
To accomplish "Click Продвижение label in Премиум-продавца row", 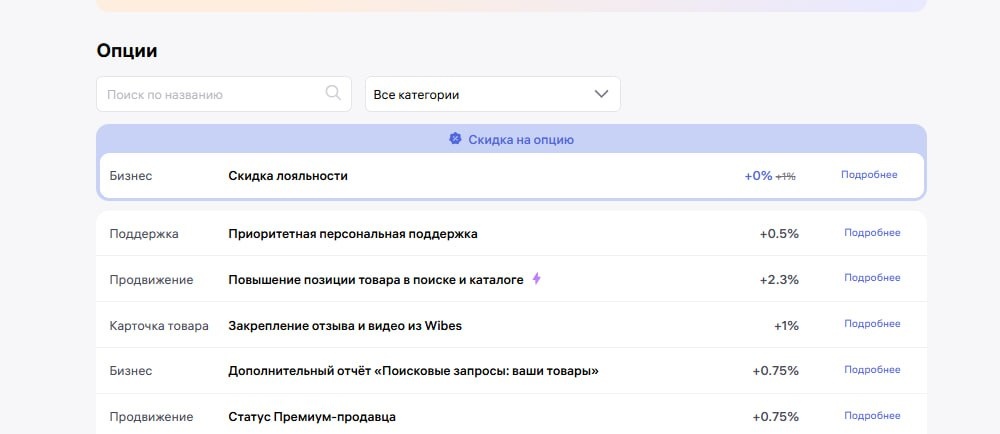I will (151, 417).
